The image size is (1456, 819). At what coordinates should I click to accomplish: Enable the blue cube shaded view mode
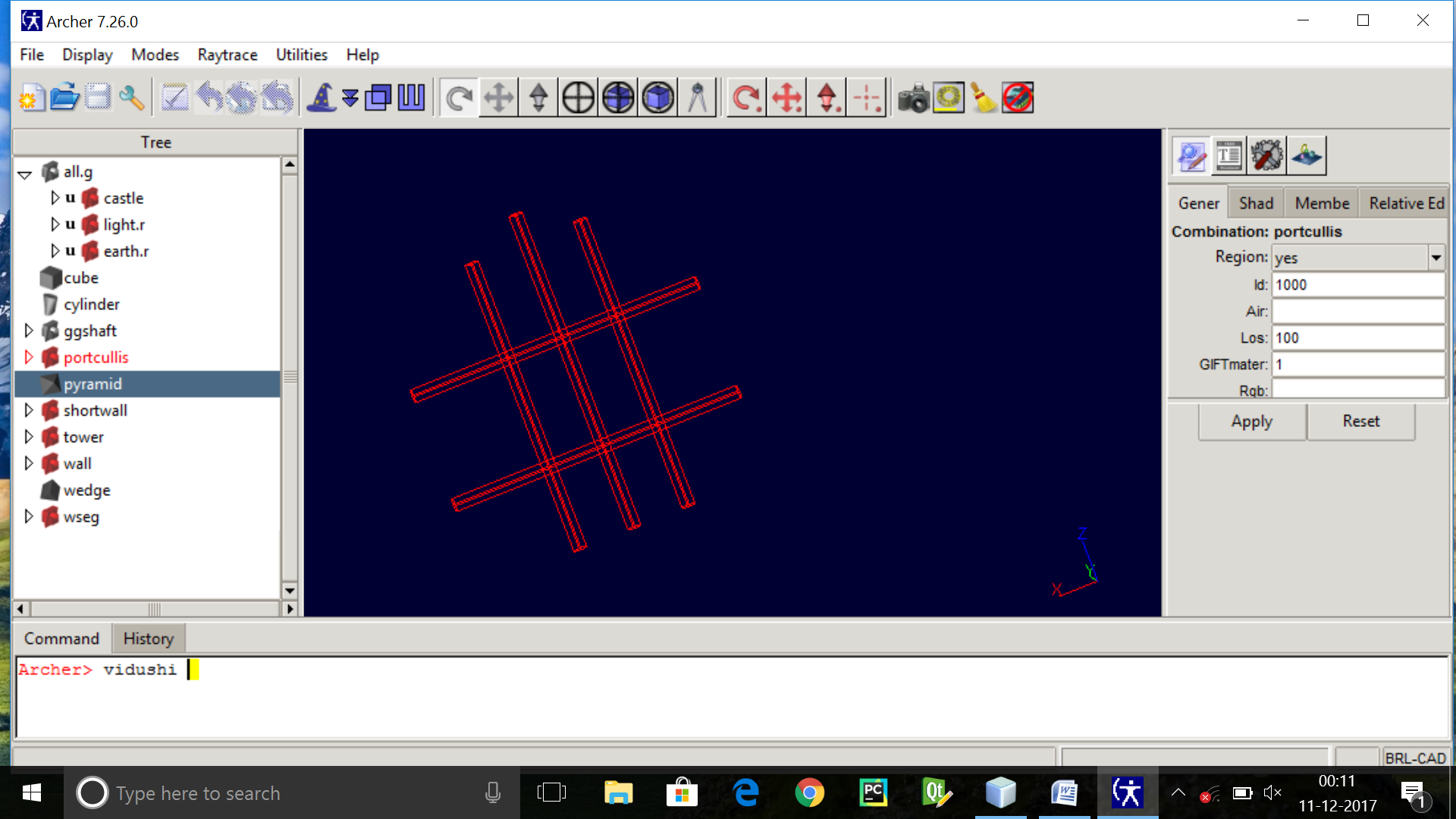click(657, 97)
